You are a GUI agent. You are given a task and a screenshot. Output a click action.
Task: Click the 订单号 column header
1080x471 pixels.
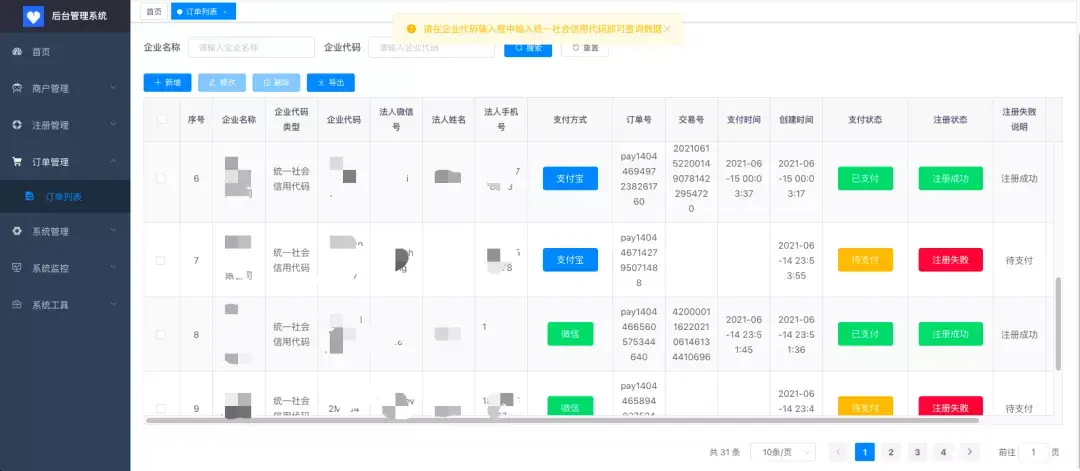click(639, 119)
